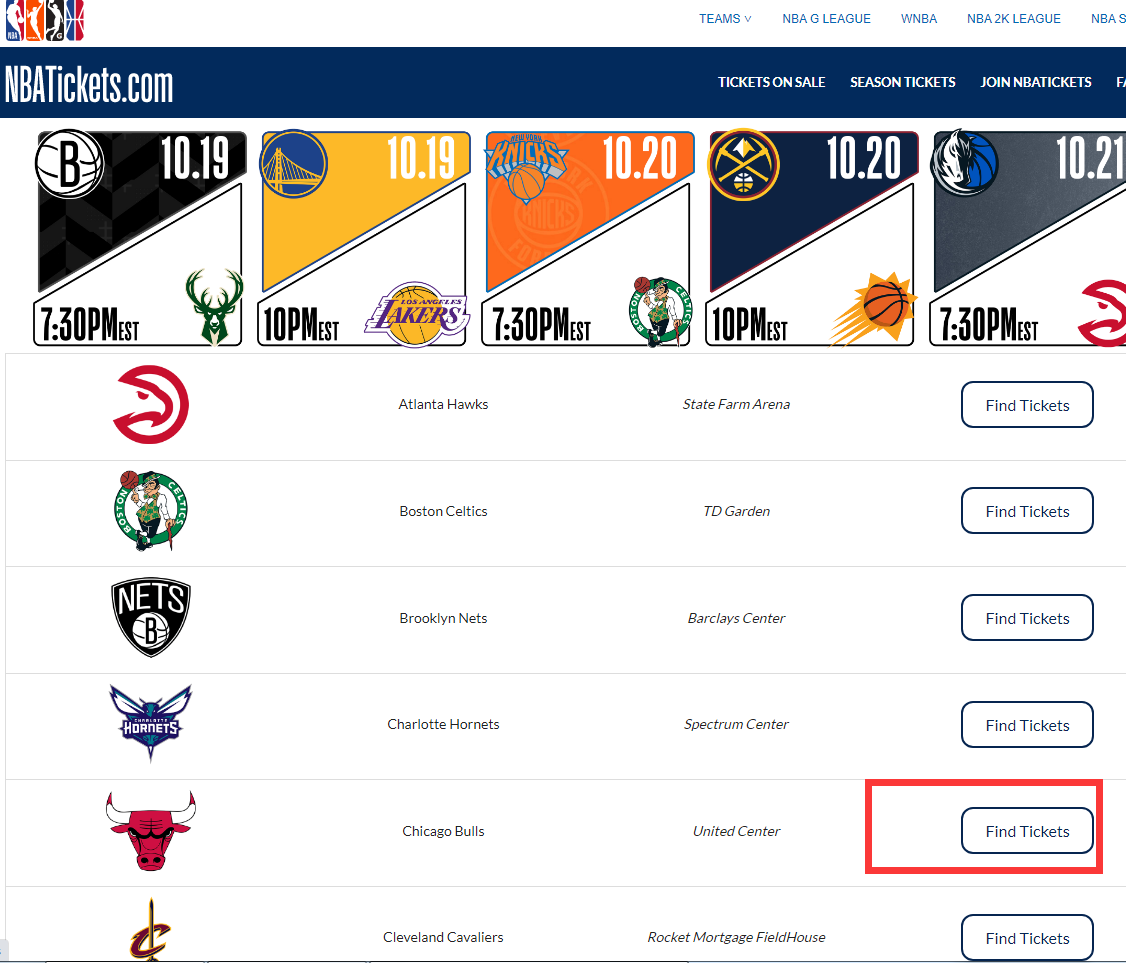Click Barclays Center venue text

736,618
